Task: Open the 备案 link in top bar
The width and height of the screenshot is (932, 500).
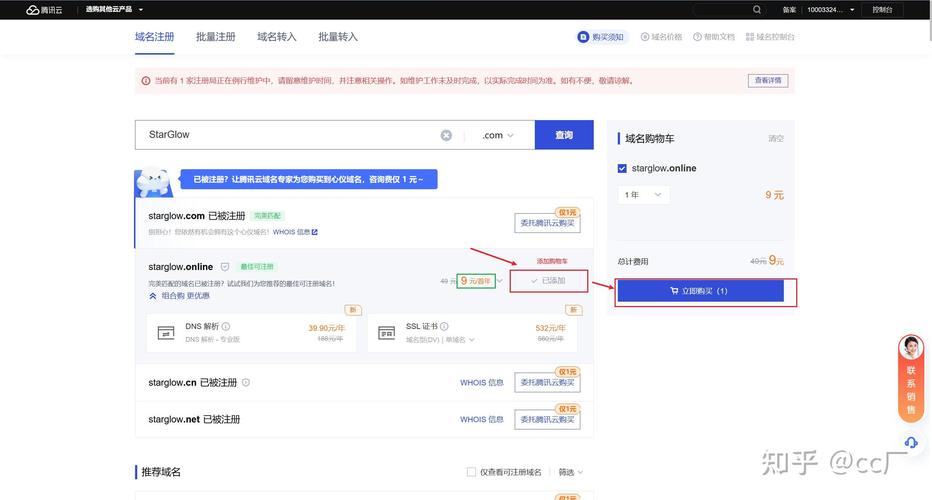Action: point(789,10)
